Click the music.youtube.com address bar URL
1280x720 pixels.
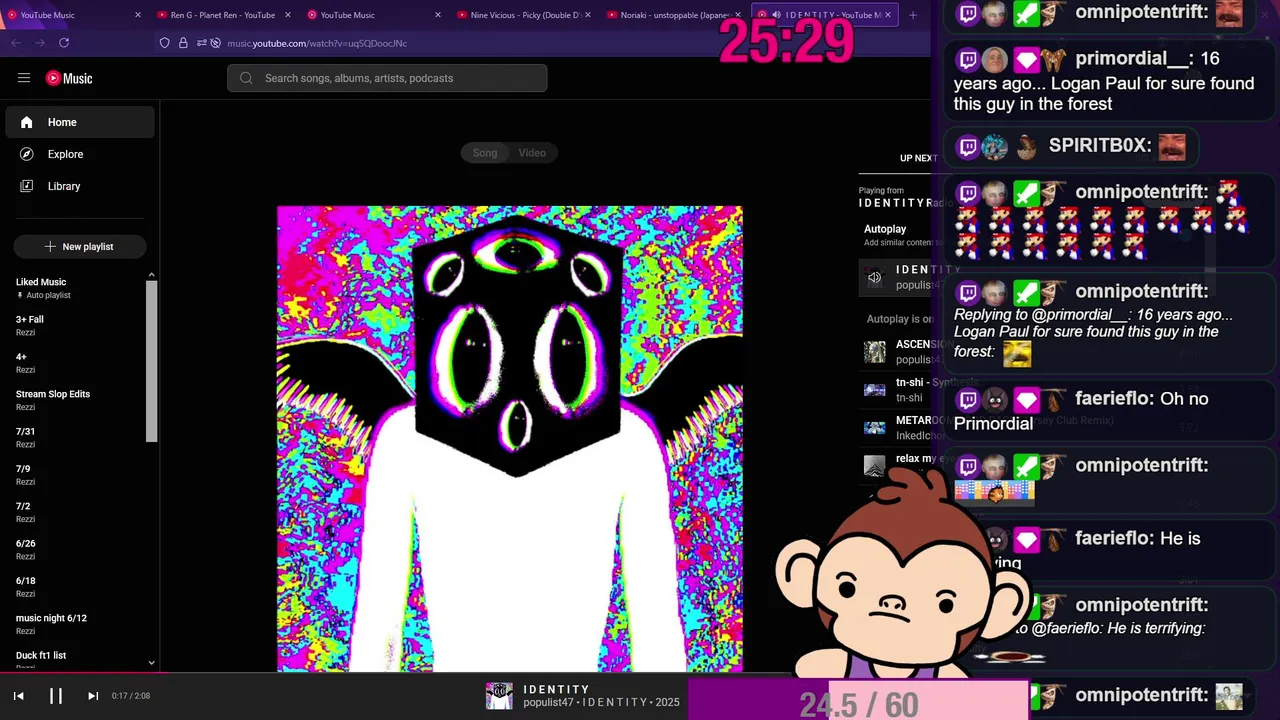point(317,43)
